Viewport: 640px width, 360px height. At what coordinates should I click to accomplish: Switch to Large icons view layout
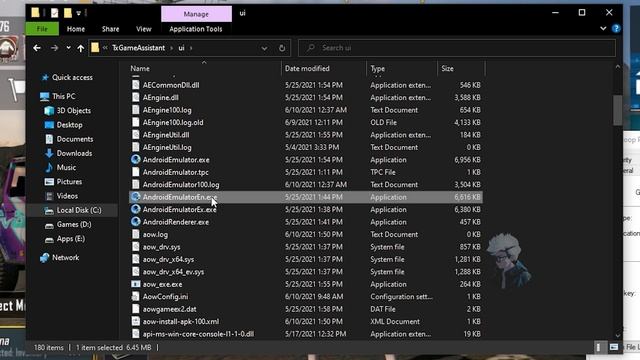click(613, 347)
